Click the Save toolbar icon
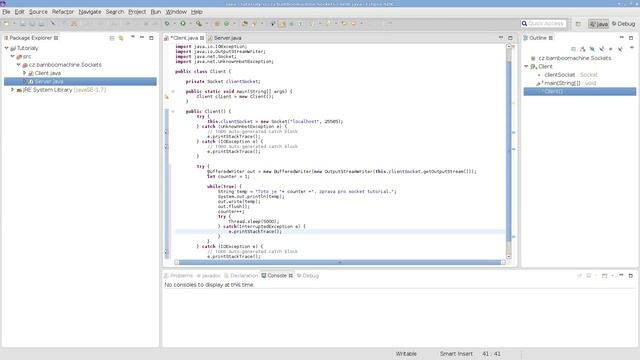The height and width of the screenshot is (360, 640). [x=23, y=24]
